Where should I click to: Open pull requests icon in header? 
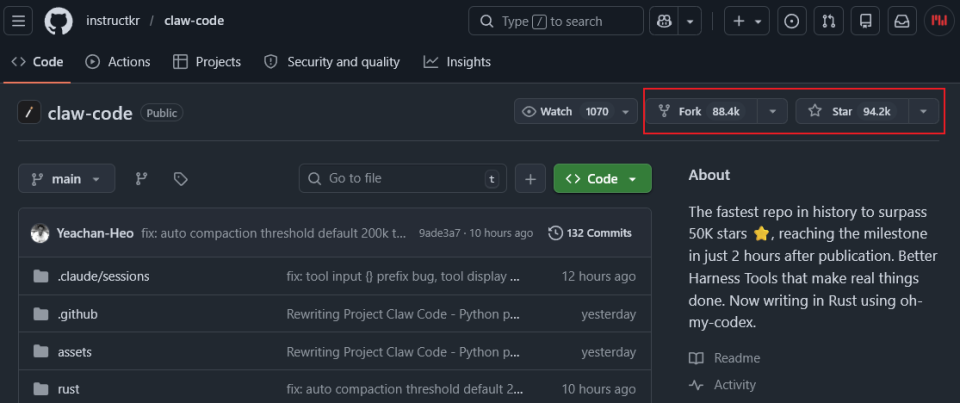(x=829, y=21)
